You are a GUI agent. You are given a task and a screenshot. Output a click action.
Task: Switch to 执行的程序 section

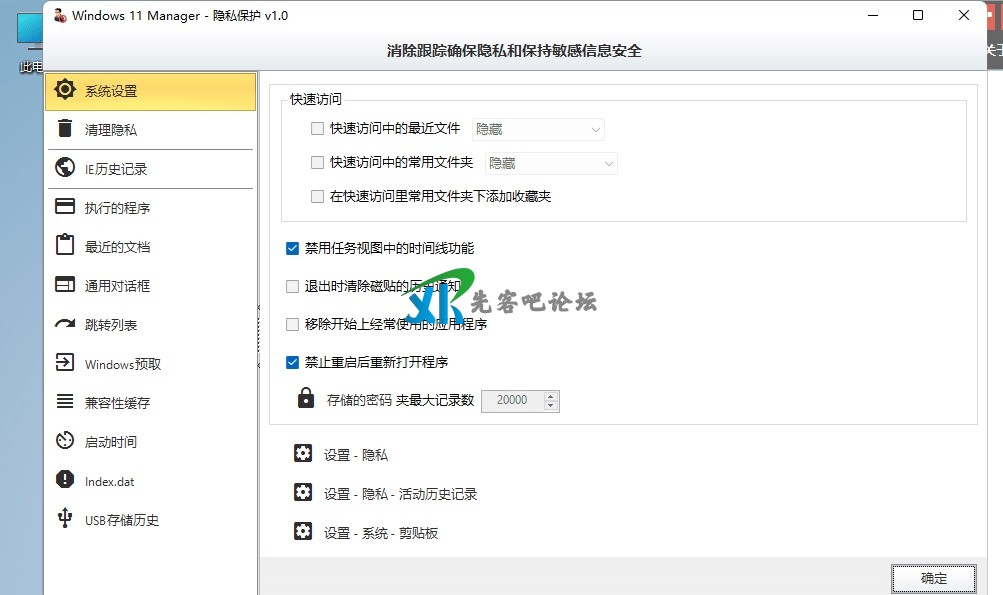coord(150,208)
